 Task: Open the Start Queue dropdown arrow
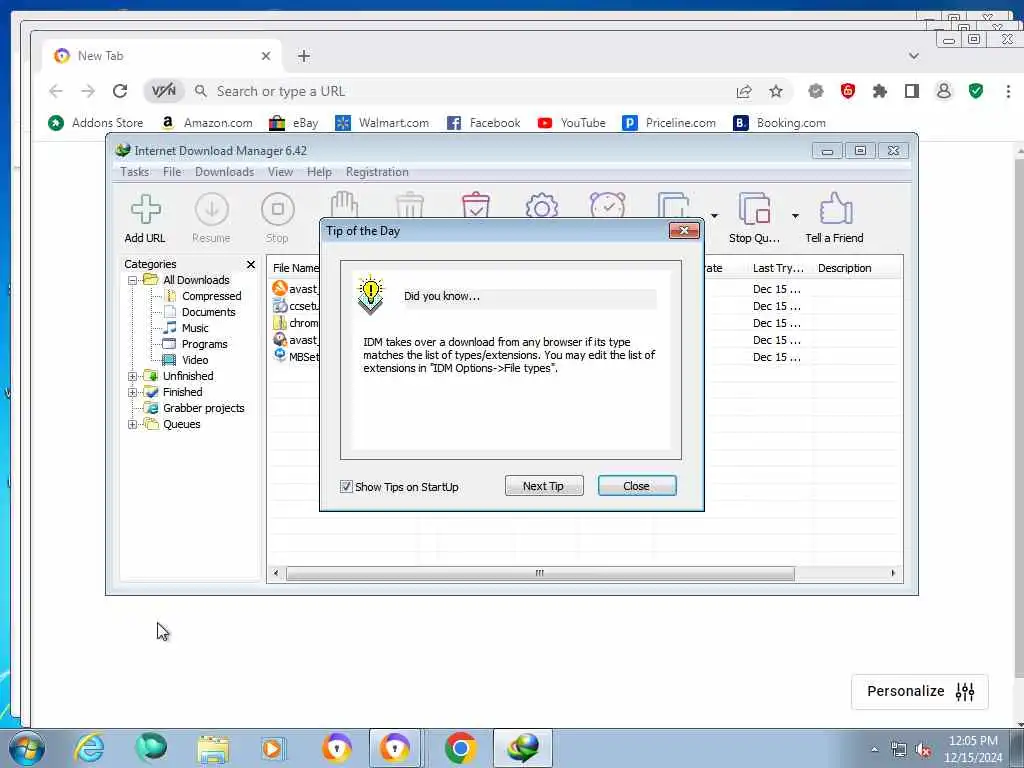pos(714,216)
